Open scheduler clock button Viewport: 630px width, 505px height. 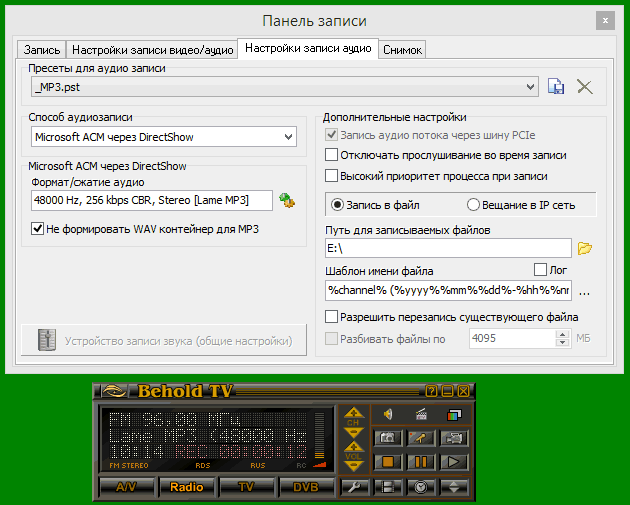tap(421, 487)
